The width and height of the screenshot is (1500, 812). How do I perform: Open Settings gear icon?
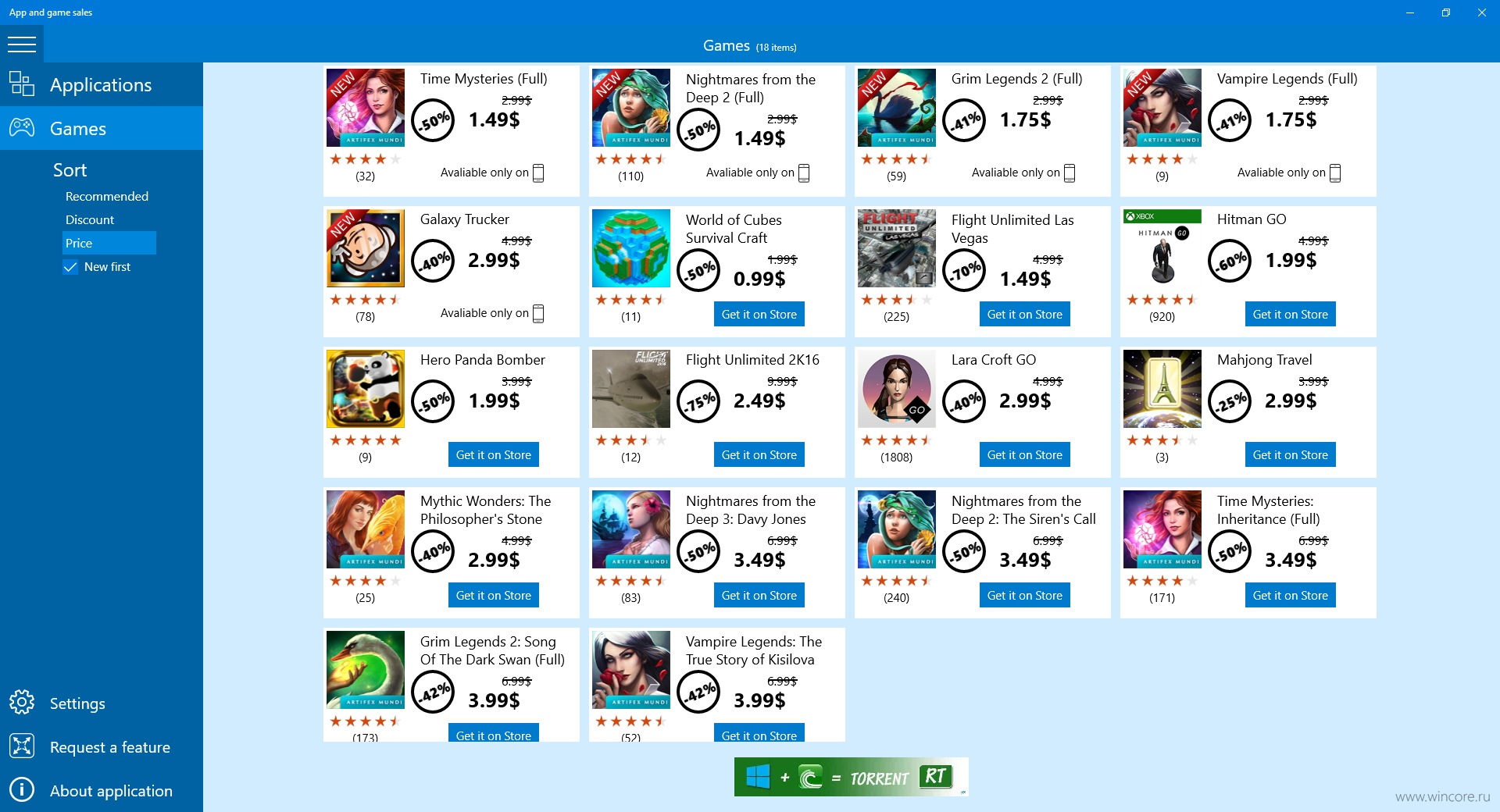click(x=22, y=702)
